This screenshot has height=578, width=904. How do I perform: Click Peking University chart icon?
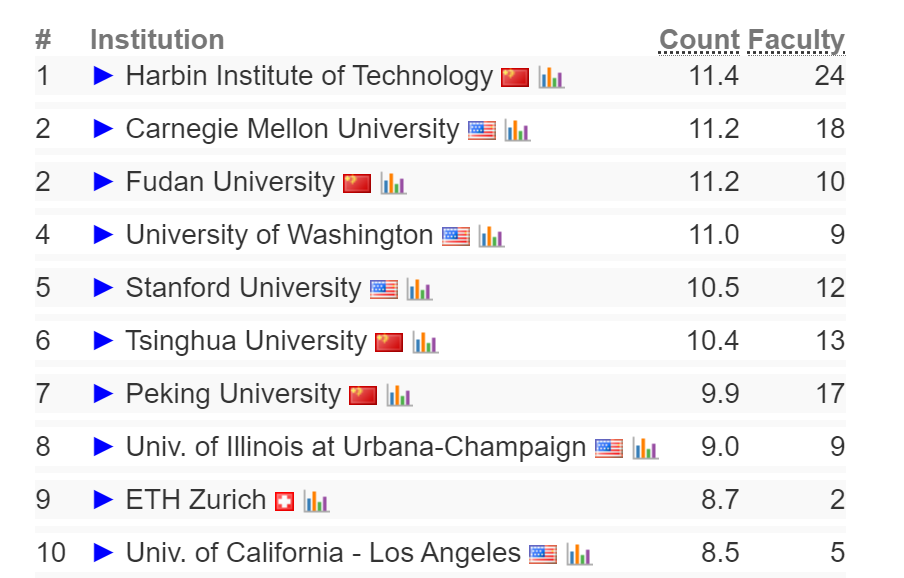tap(399, 395)
